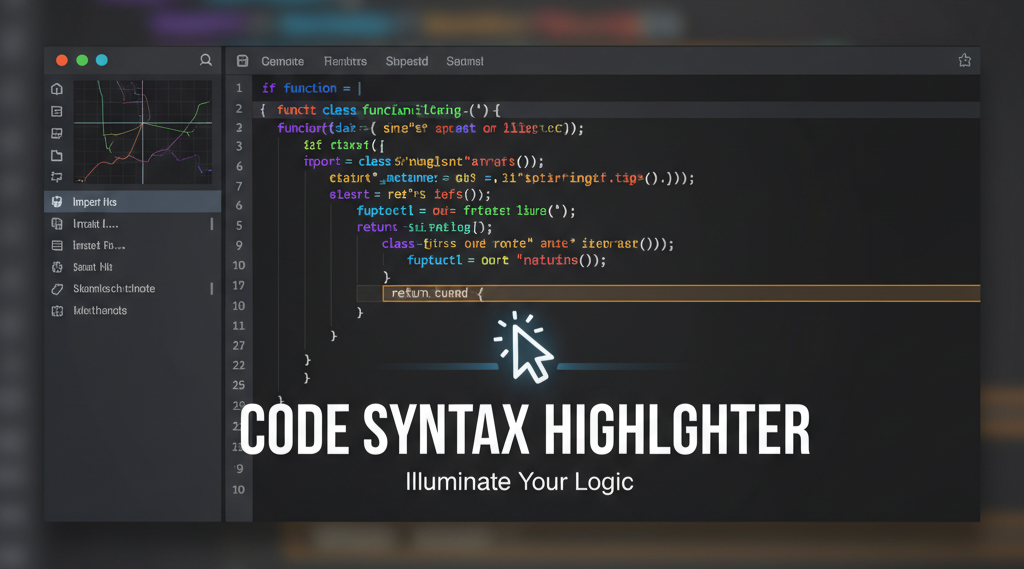Click the red close window dot
This screenshot has width=1024, height=569.
pyautogui.click(x=62, y=60)
